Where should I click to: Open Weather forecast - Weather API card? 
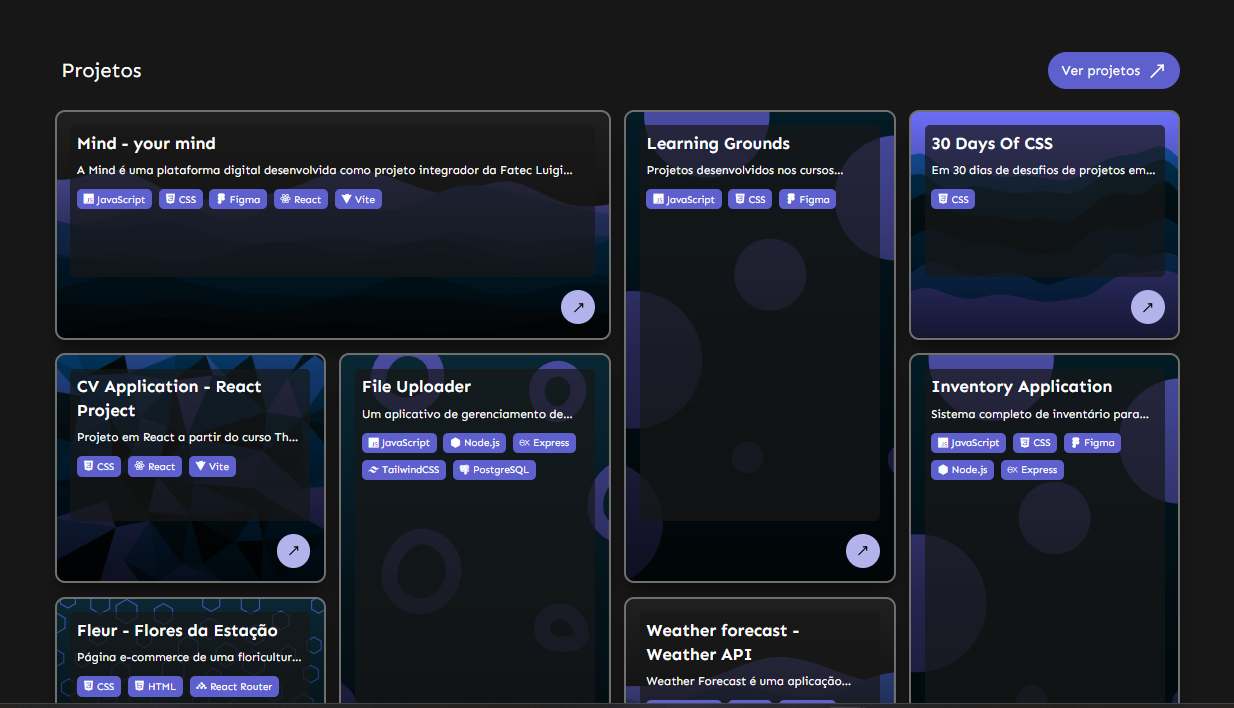tap(723, 642)
